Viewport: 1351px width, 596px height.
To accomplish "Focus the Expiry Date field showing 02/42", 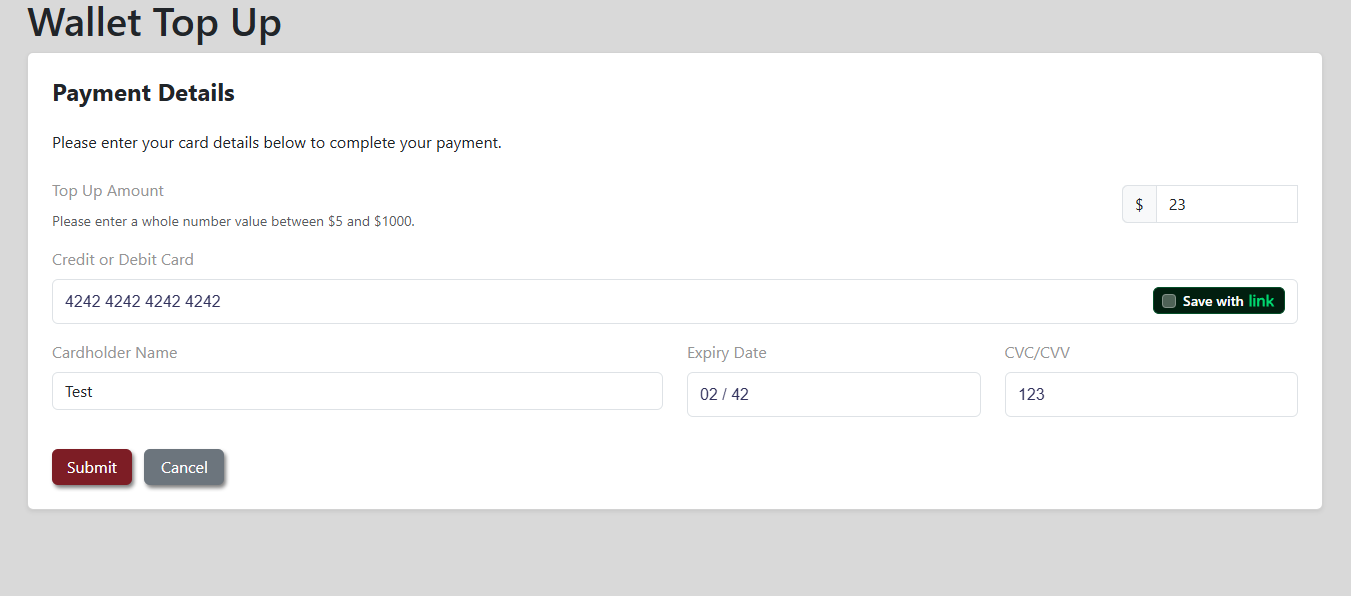I will 833,394.
